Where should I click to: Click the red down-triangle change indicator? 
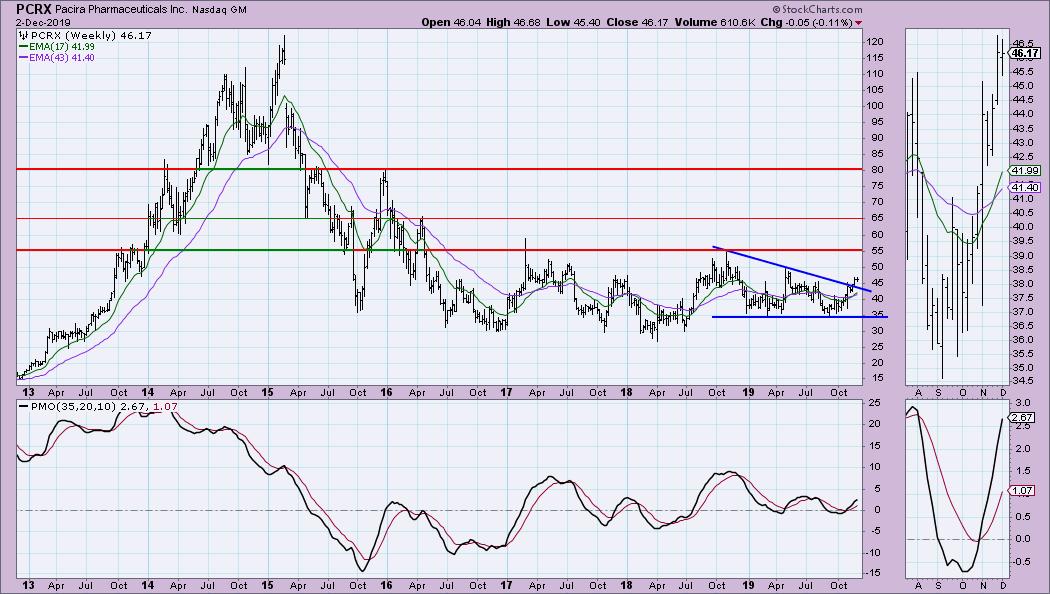coord(858,23)
